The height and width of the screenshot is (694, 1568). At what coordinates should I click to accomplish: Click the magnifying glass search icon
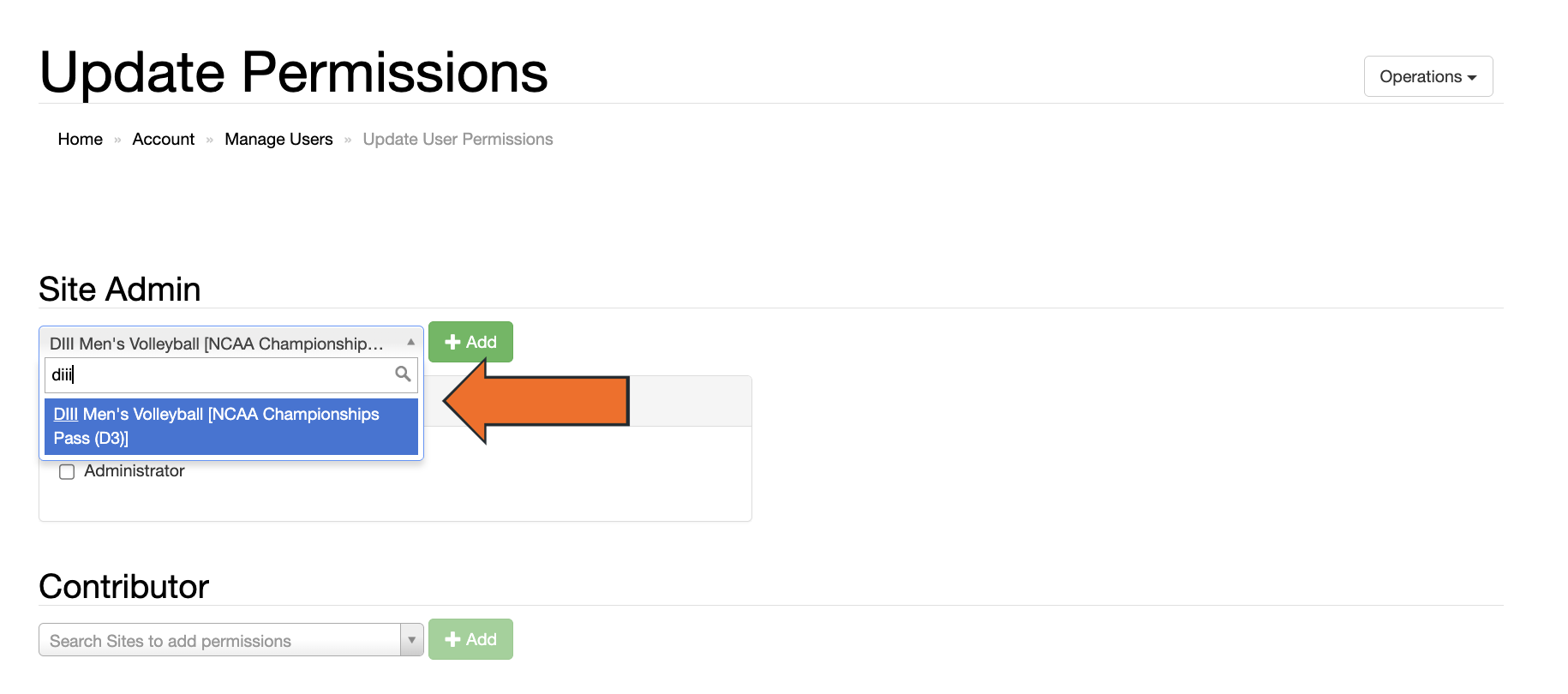401,374
